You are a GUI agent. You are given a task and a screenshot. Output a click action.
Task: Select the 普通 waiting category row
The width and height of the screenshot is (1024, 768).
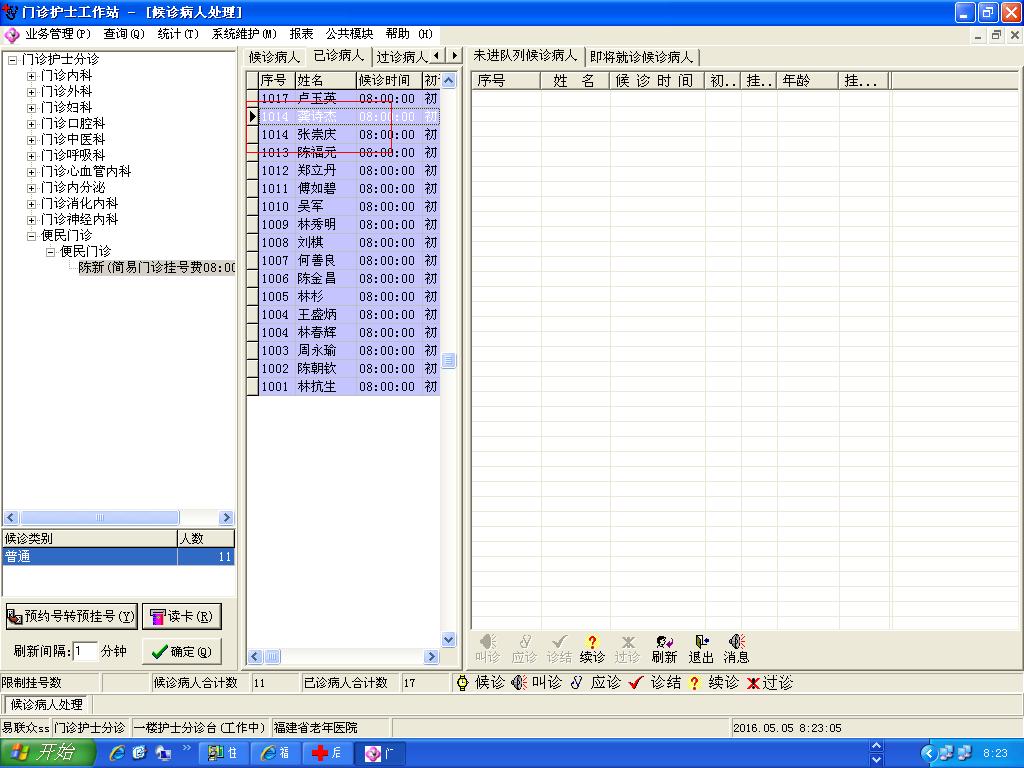click(118, 557)
